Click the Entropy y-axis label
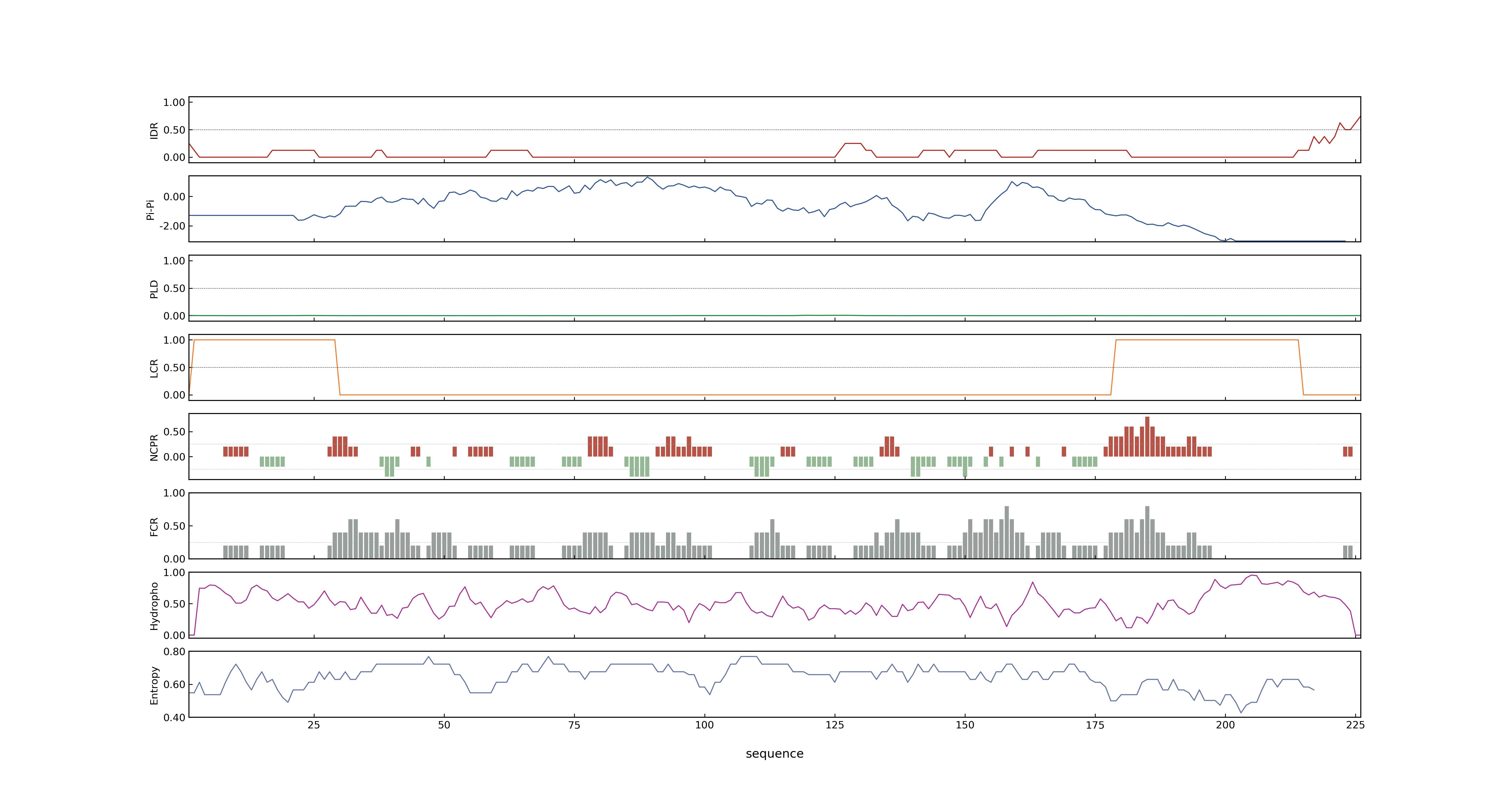The height and width of the screenshot is (806, 1512). (x=154, y=685)
